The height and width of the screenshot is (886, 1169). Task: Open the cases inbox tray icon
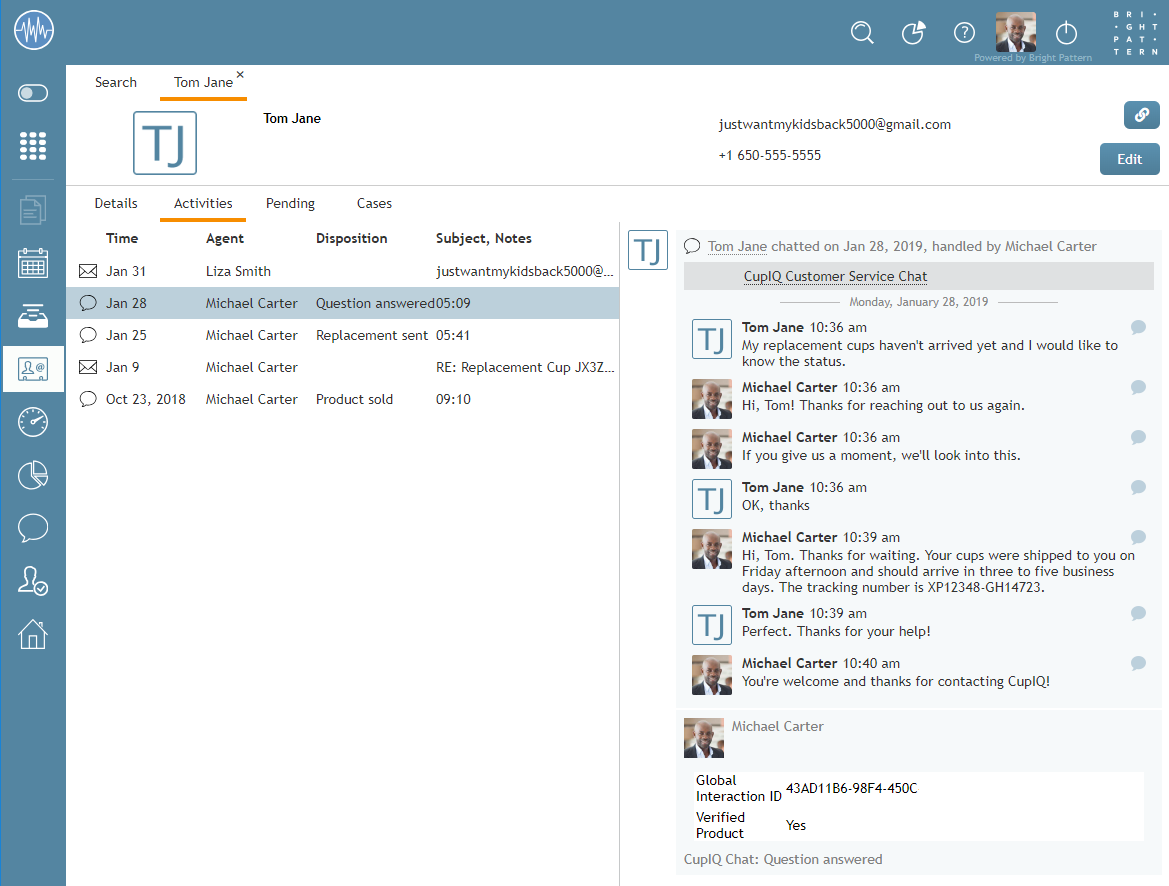coord(33,316)
